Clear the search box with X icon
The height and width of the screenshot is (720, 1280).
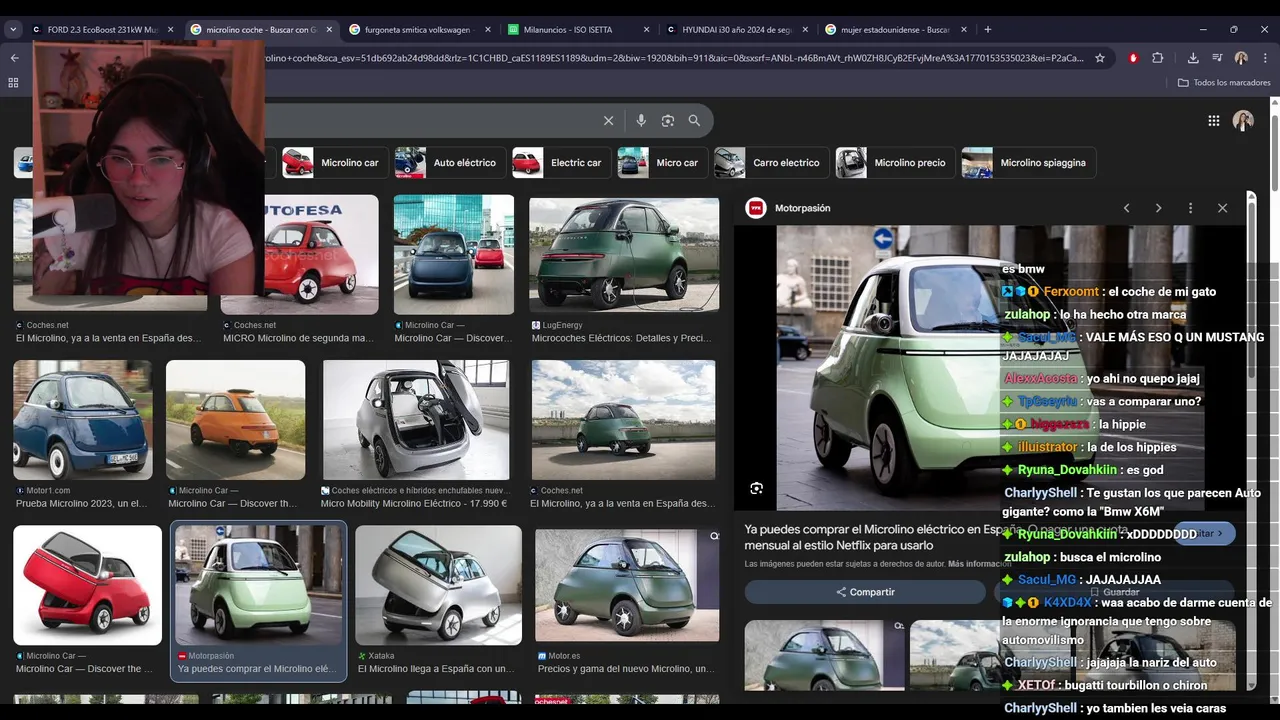608,120
